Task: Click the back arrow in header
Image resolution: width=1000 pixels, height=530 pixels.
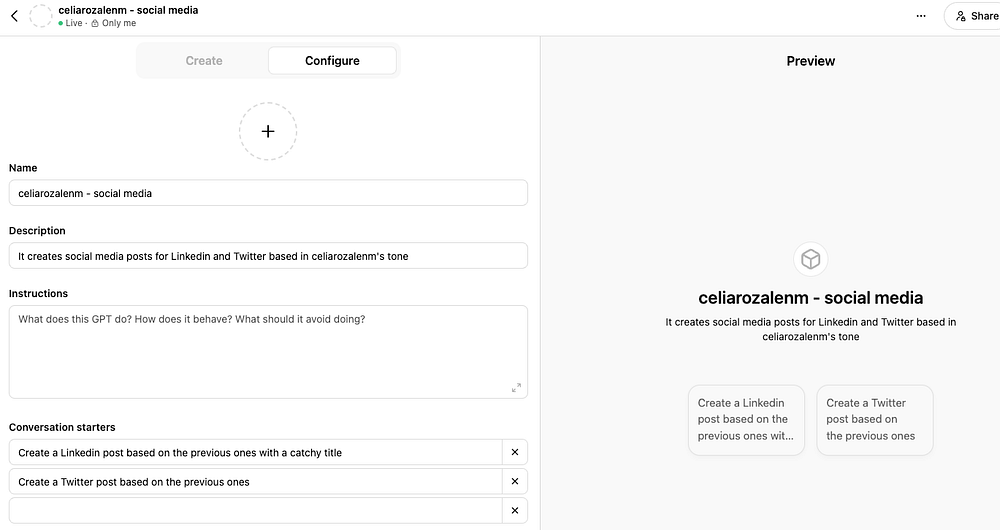Action: coord(14,16)
